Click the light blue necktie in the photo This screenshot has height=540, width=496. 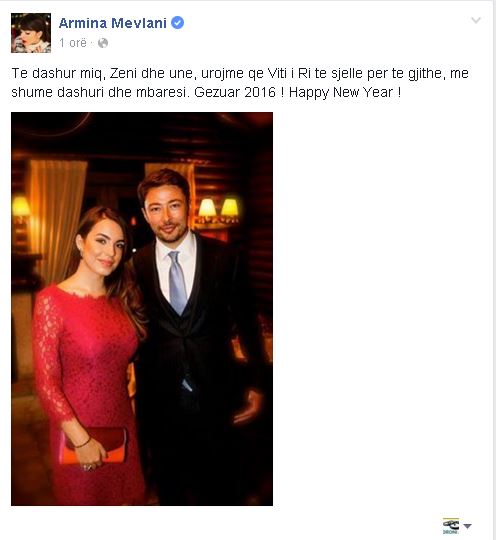tap(177, 282)
